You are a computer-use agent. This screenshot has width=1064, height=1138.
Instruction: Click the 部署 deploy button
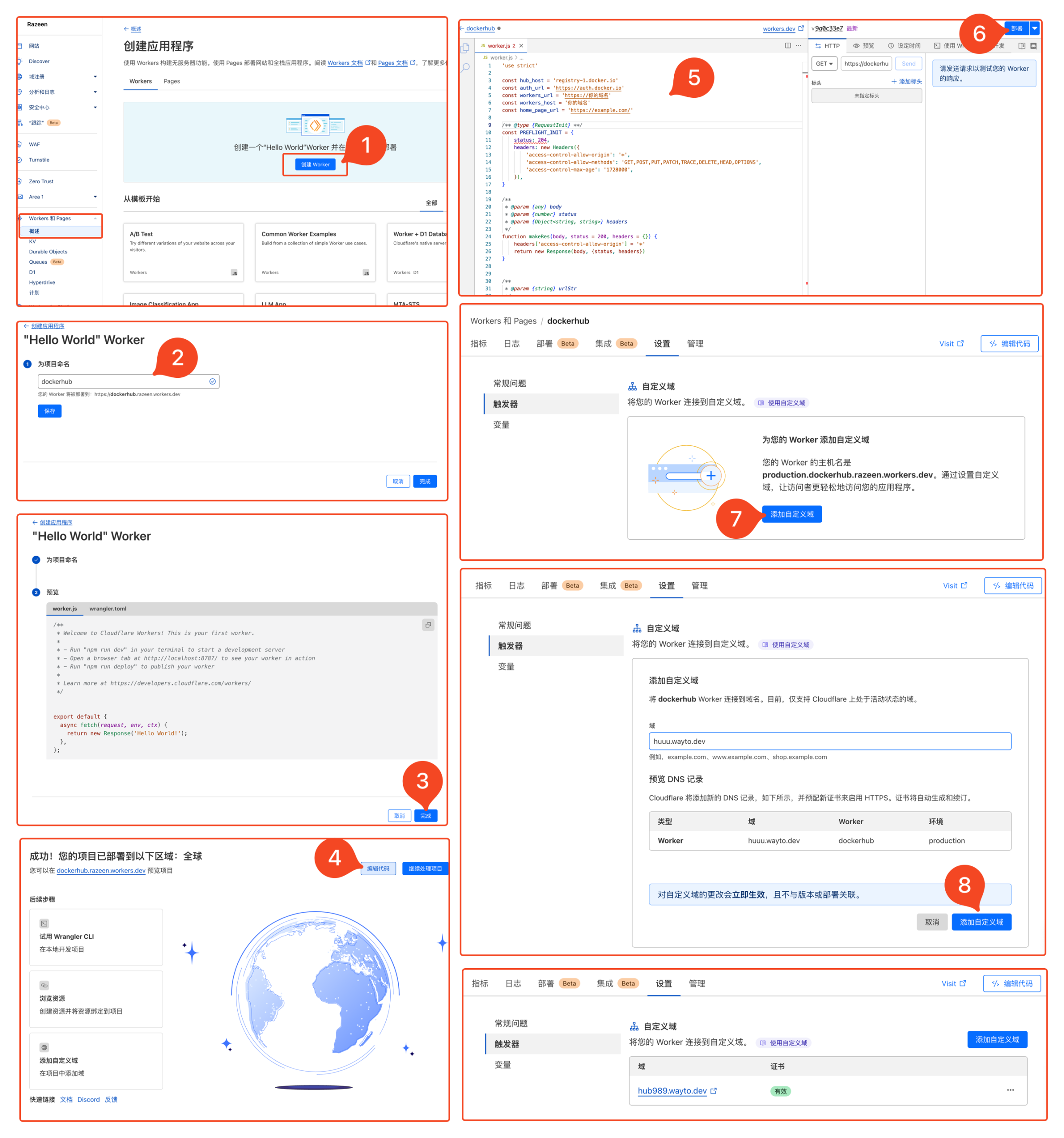[x=1017, y=28]
